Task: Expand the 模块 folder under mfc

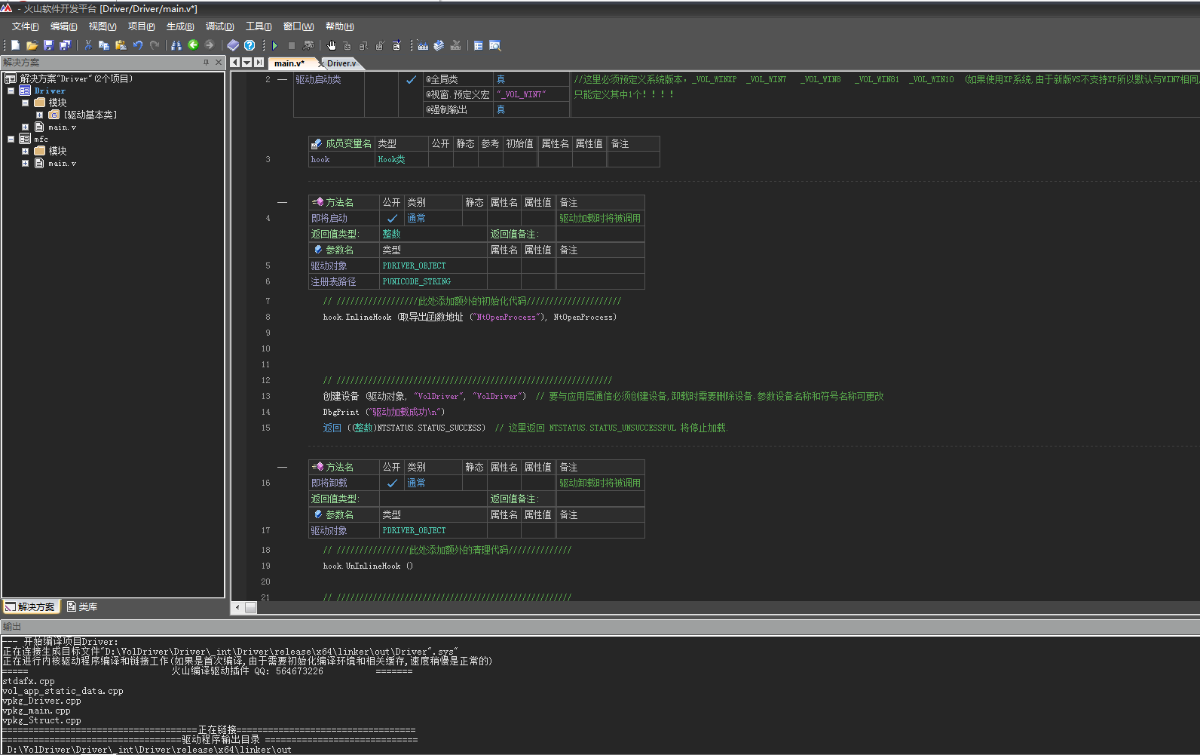Action: pos(25,151)
